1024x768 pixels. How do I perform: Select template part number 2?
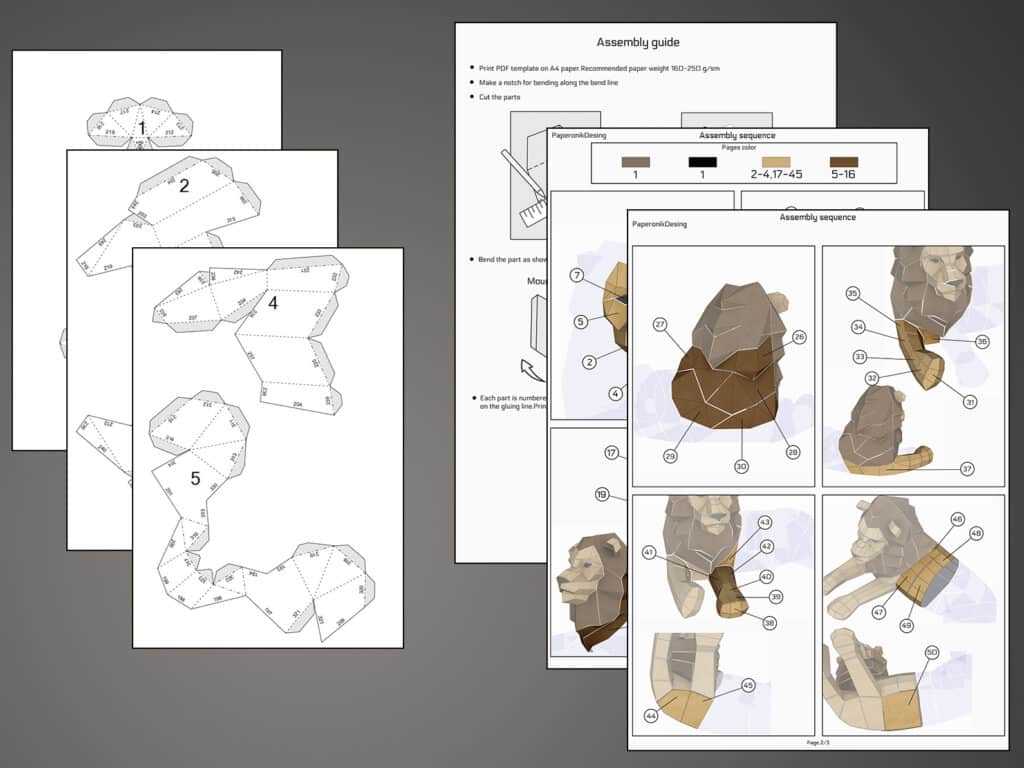point(184,186)
